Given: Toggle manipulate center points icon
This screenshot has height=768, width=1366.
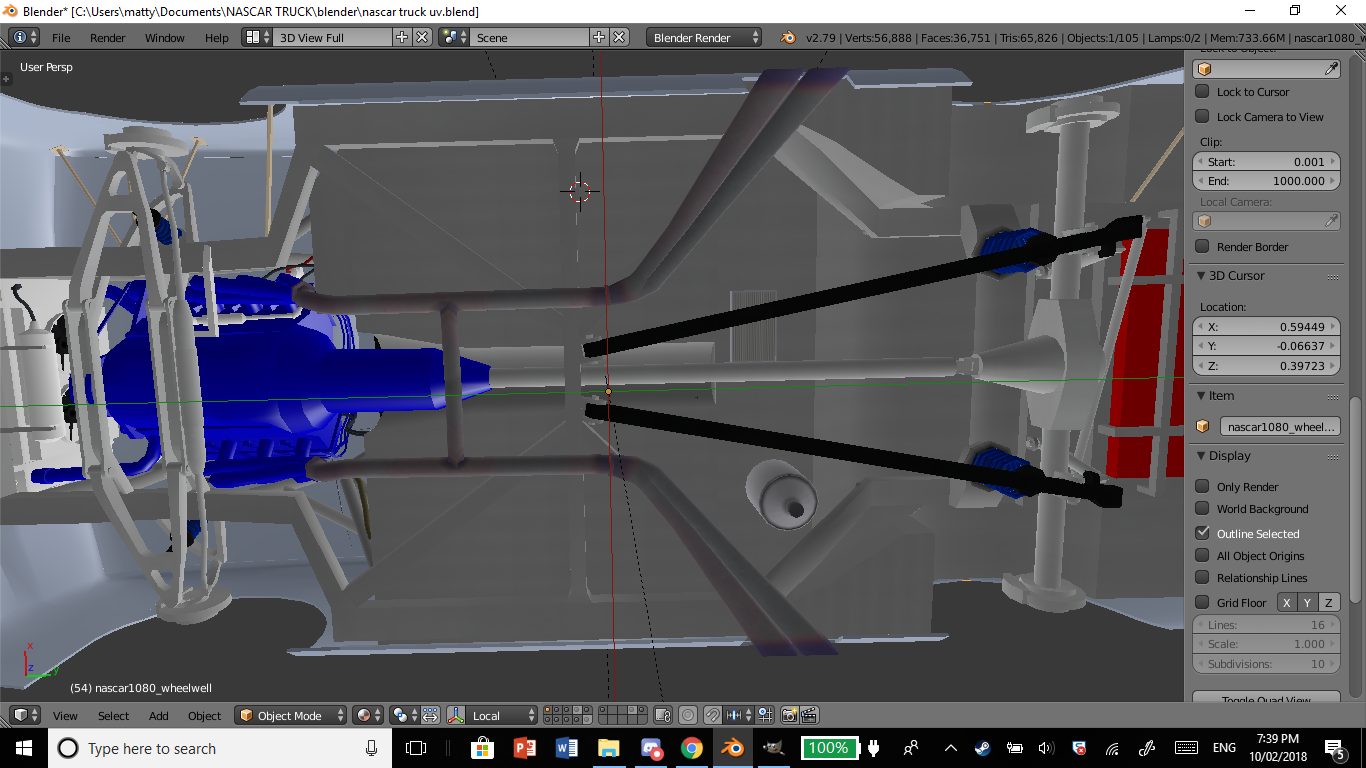Looking at the screenshot, I should [430, 715].
